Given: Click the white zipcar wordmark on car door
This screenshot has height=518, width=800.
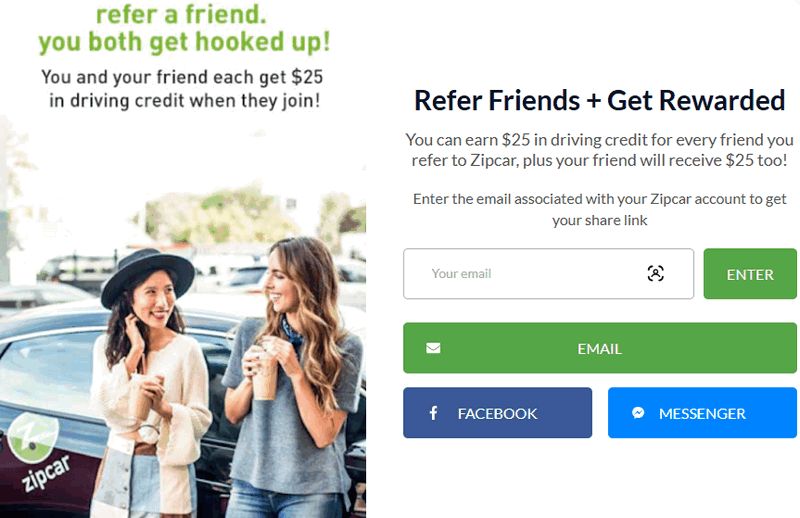Looking at the screenshot, I should [x=46, y=474].
